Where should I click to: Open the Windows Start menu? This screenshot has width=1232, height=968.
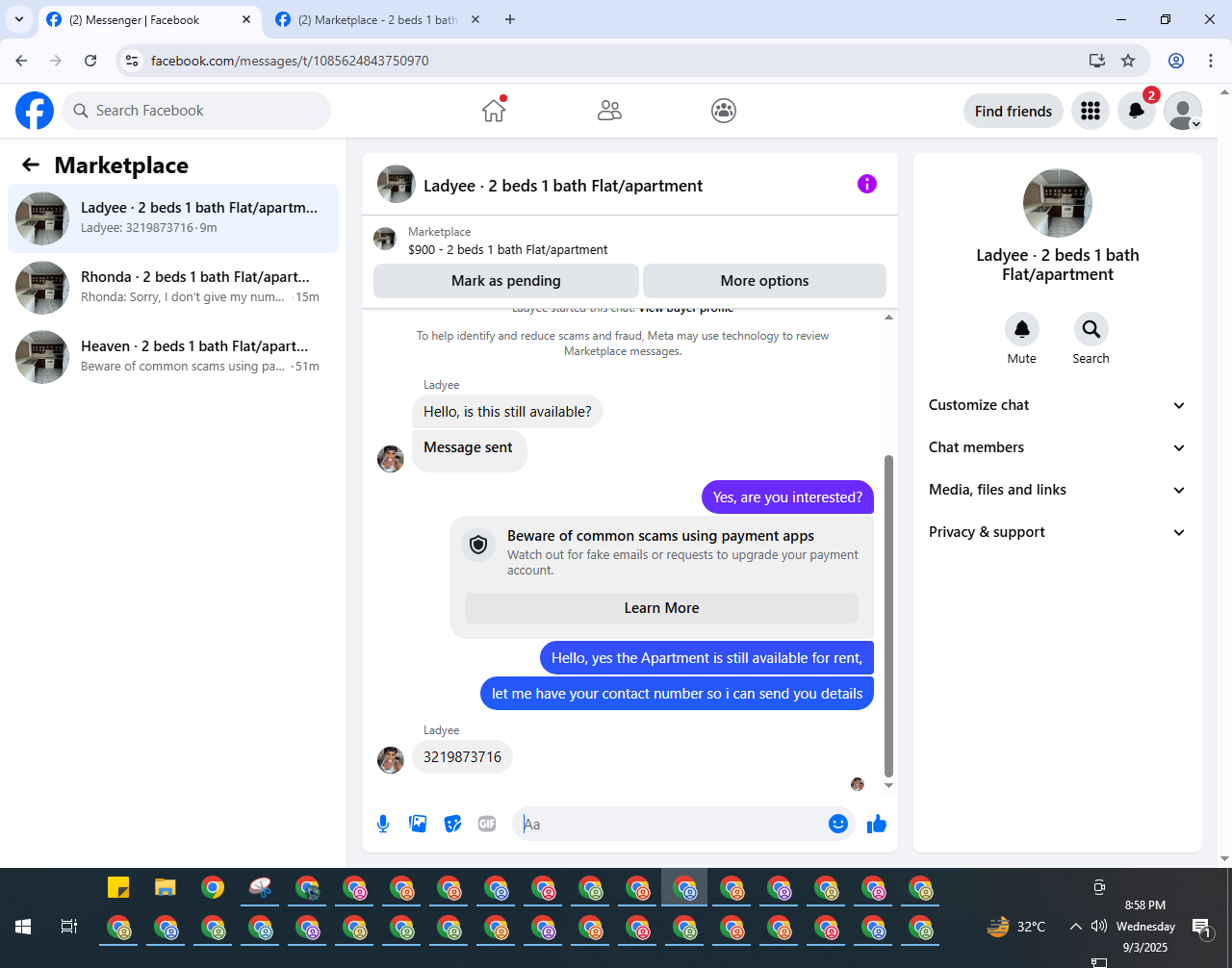[23, 927]
